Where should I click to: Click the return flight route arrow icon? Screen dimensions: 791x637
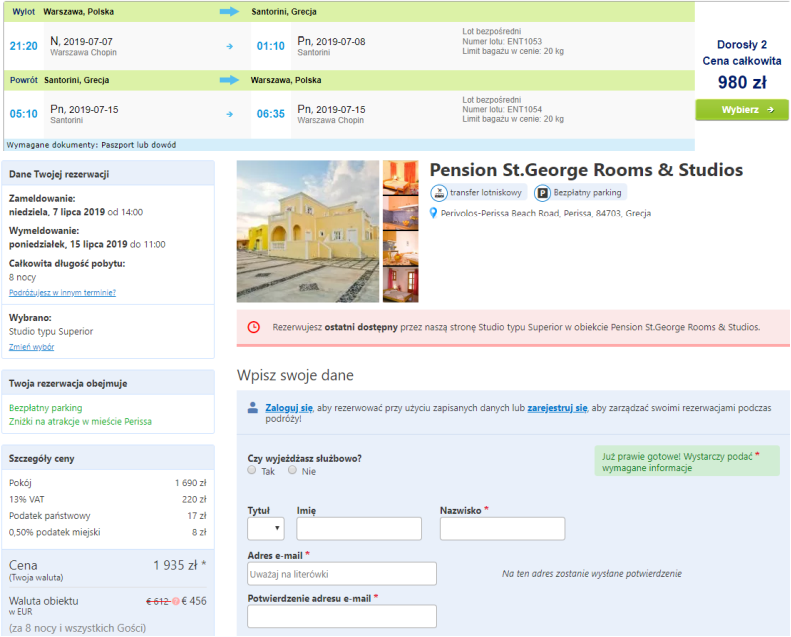(x=230, y=80)
